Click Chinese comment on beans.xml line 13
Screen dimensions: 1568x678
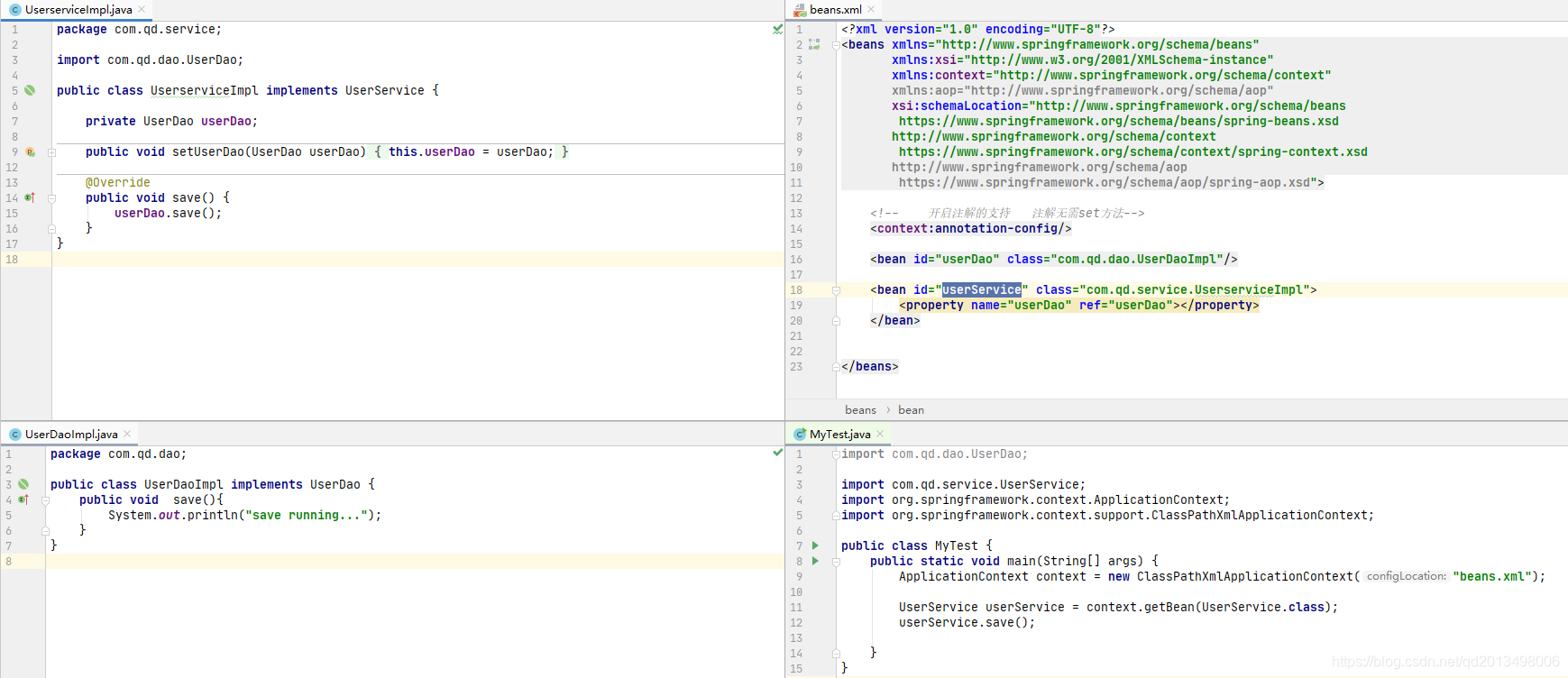click(1007, 213)
